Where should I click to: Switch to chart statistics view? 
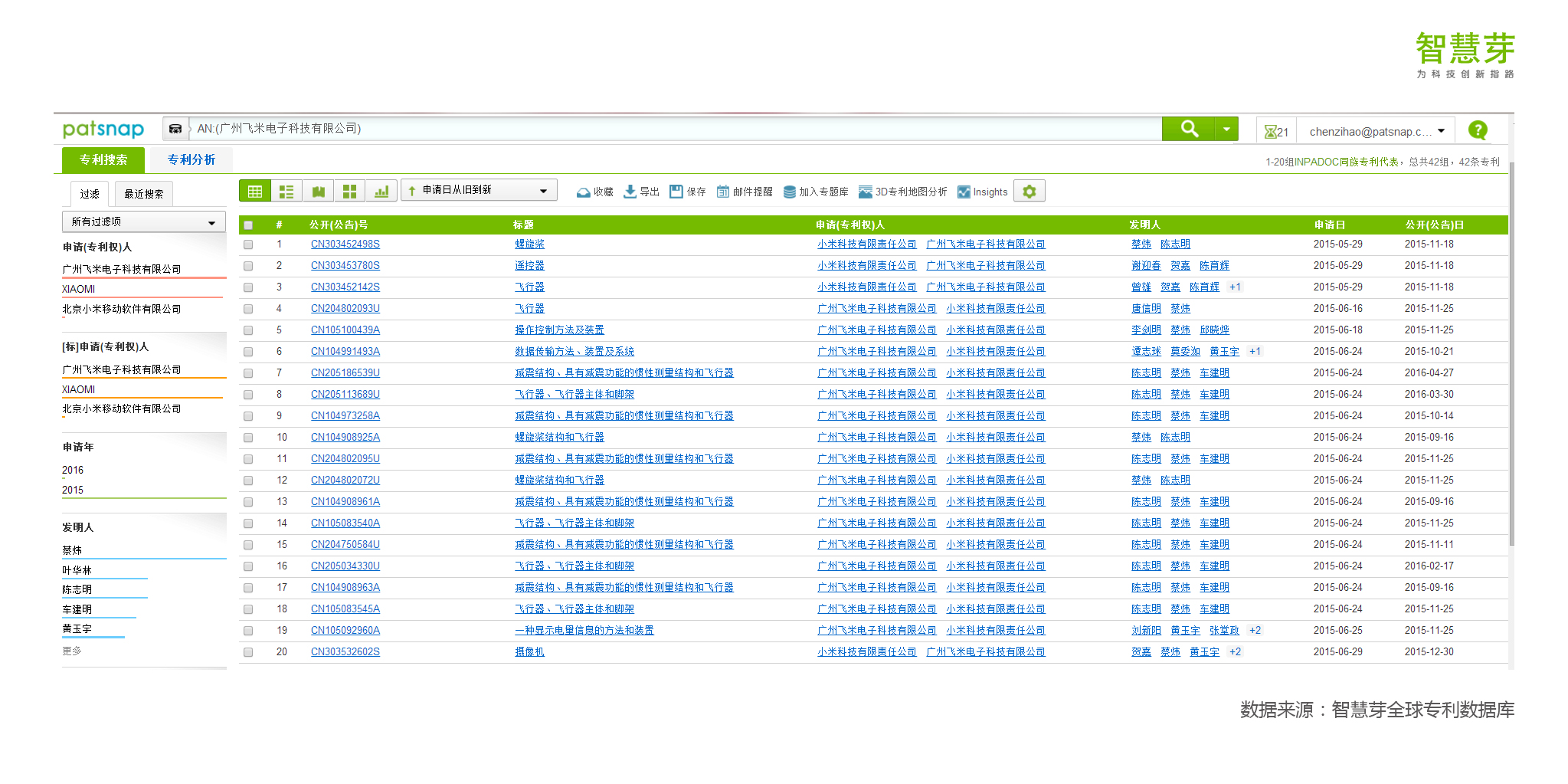click(381, 191)
